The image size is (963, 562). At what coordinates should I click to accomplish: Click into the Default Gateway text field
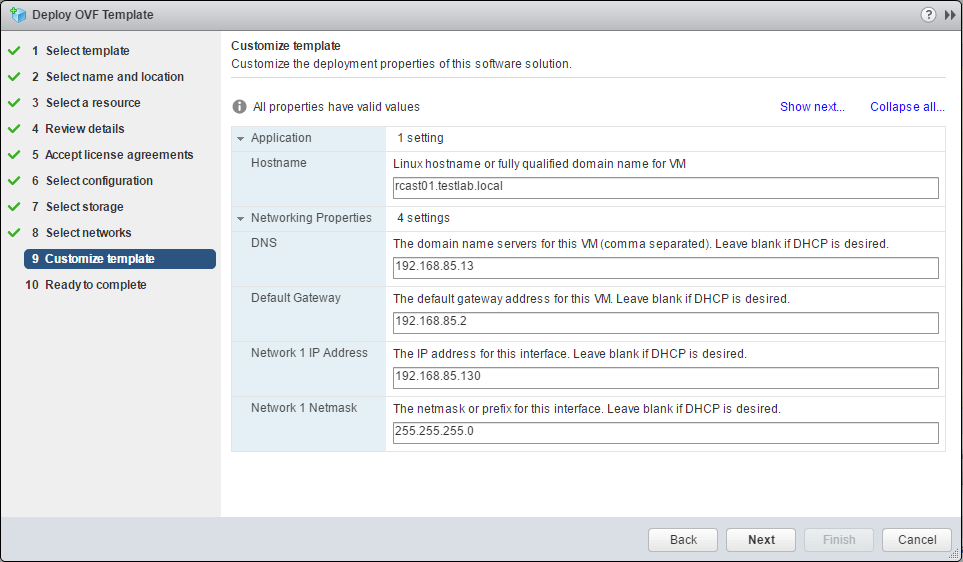tap(665, 322)
